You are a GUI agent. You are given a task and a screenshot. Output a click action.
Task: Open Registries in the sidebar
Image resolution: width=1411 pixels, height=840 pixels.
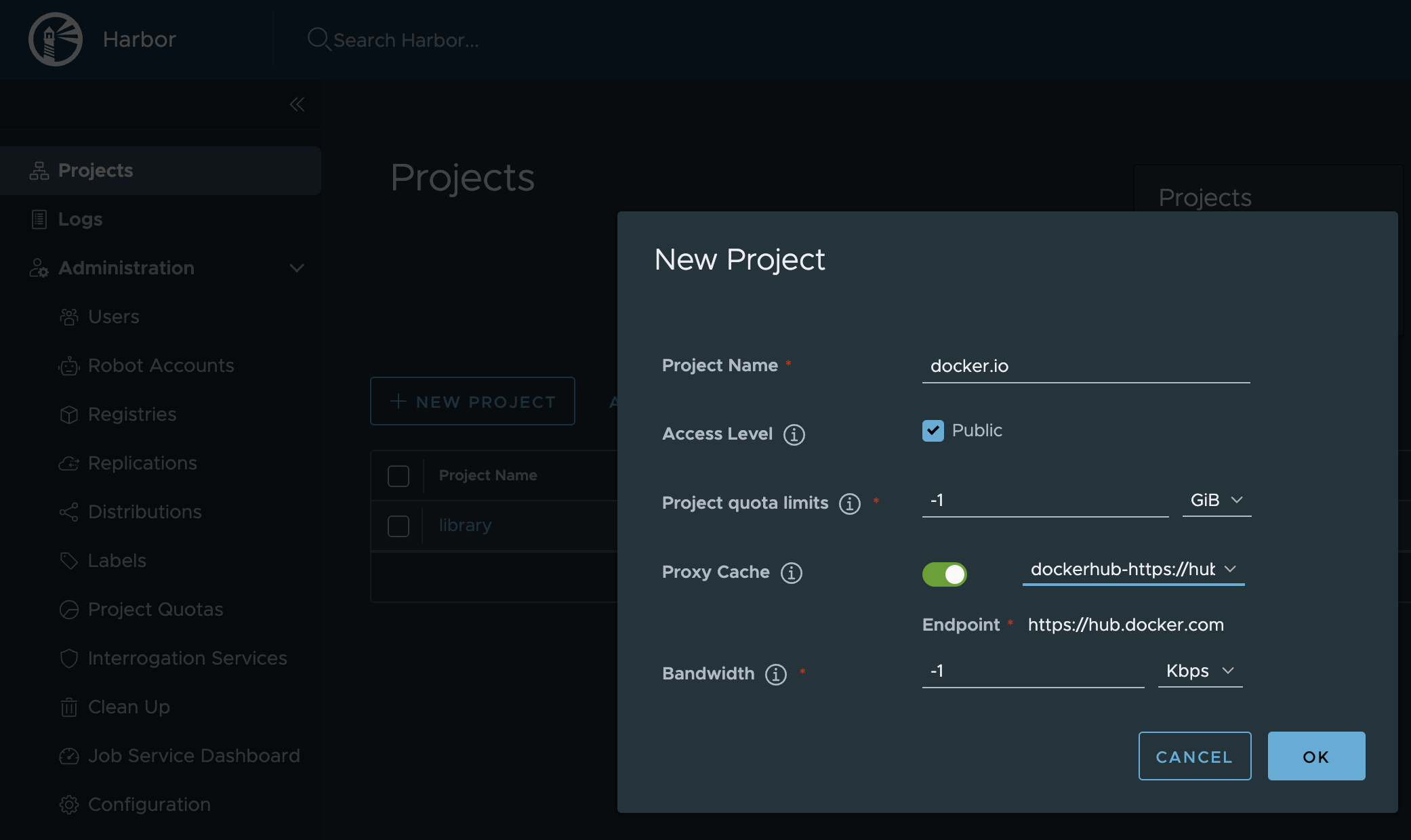tap(132, 414)
